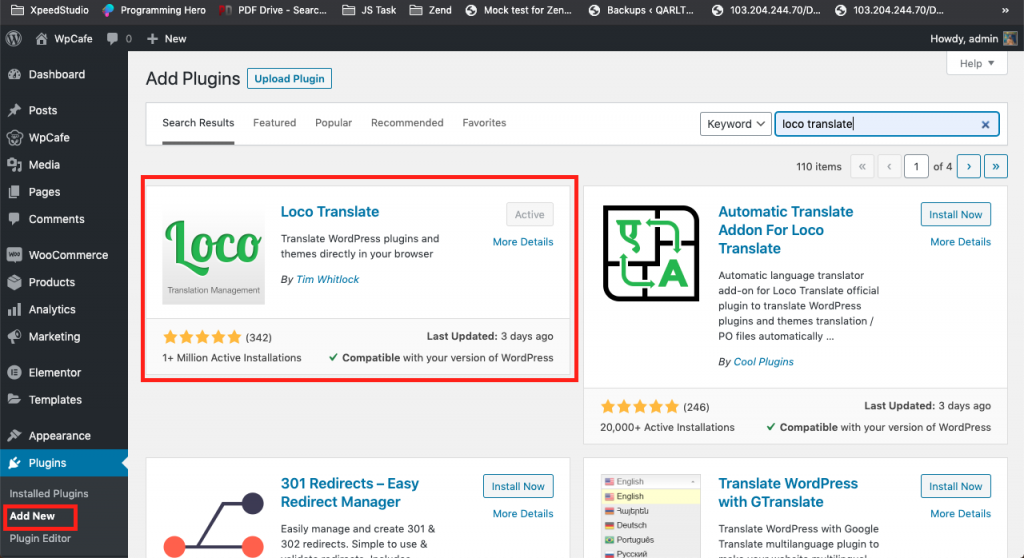Open the Howdy, admin account menu
The height and width of the screenshot is (558, 1024).
coord(973,39)
